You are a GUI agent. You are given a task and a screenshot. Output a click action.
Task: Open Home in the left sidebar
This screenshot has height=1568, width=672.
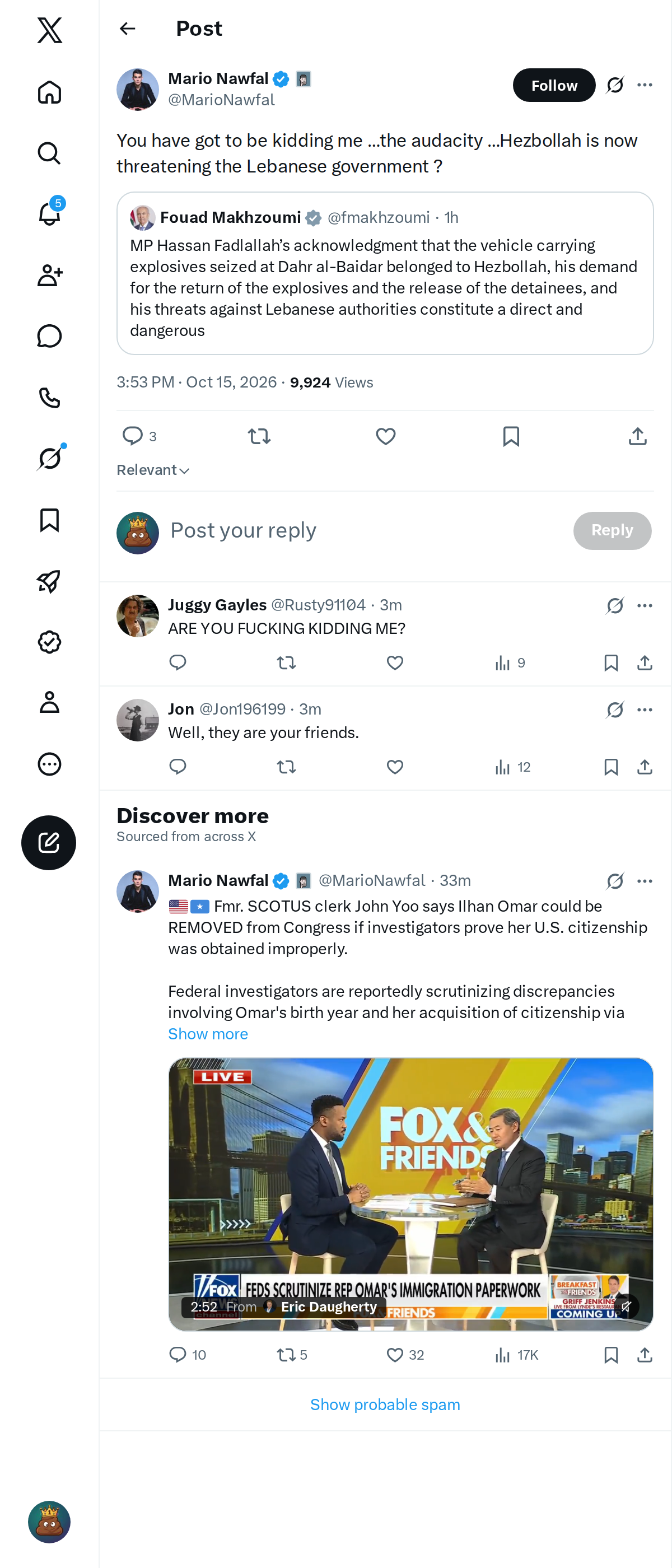[49, 92]
